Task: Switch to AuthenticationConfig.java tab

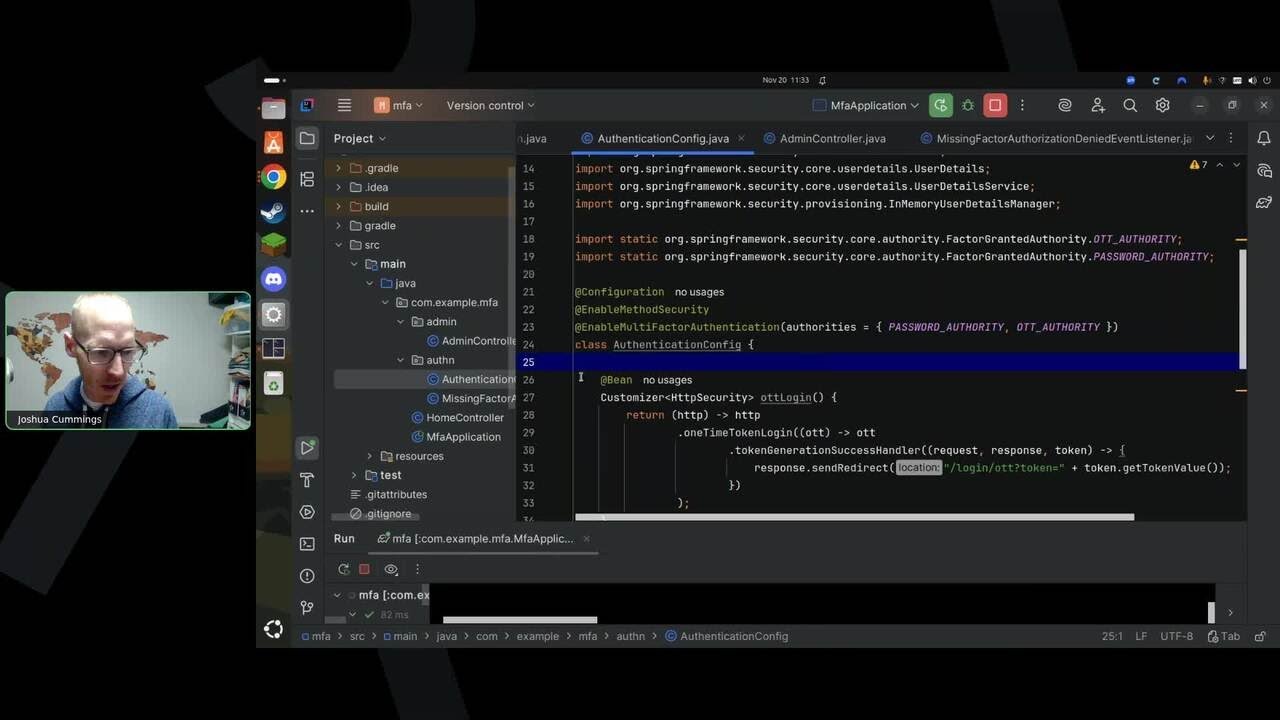Action: [663, 138]
